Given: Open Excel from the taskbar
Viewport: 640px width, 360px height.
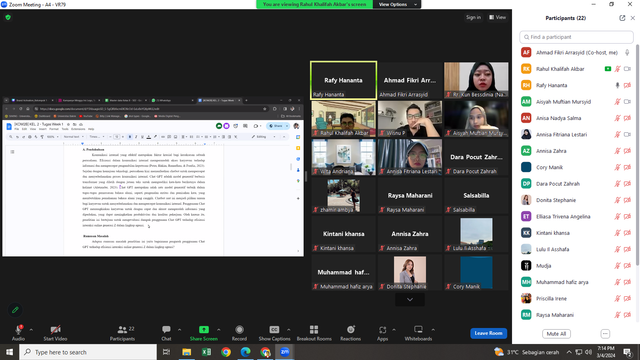Looking at the screenshot, I should [206, 352].
